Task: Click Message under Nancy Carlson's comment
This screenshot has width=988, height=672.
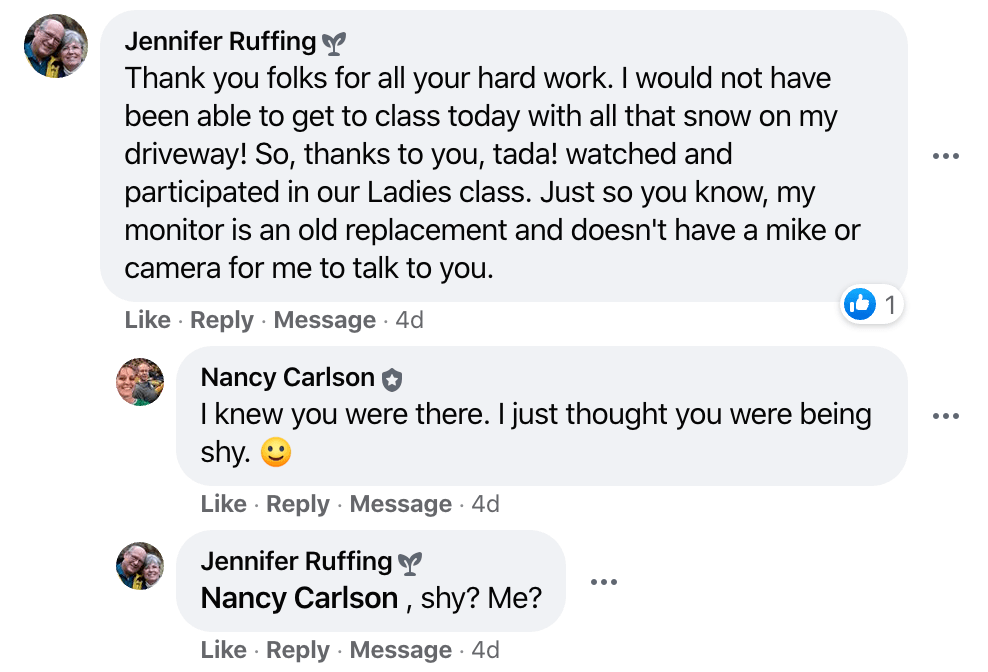Action: pos(400,504)
